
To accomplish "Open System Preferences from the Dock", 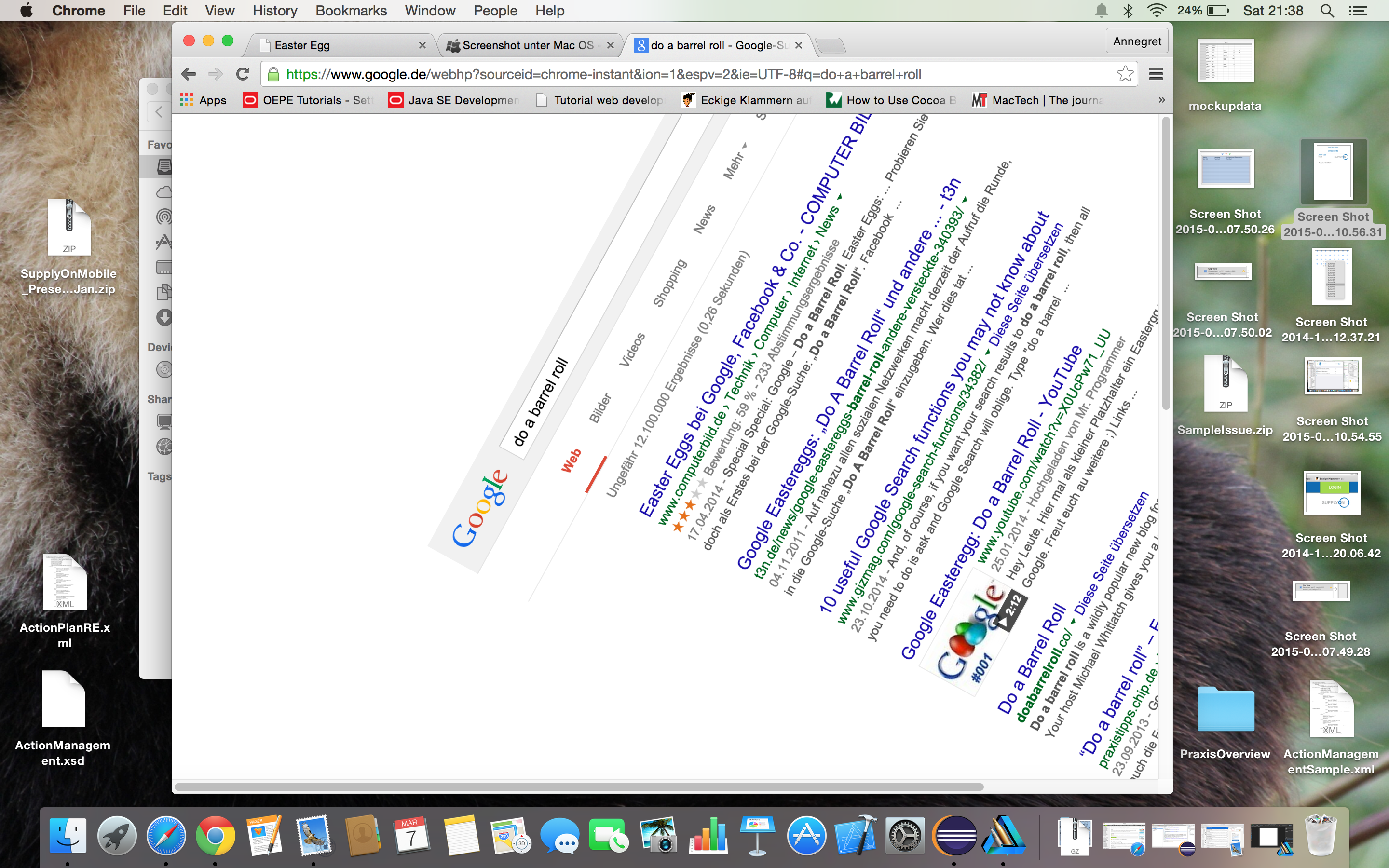I will [x=905, y=835].
